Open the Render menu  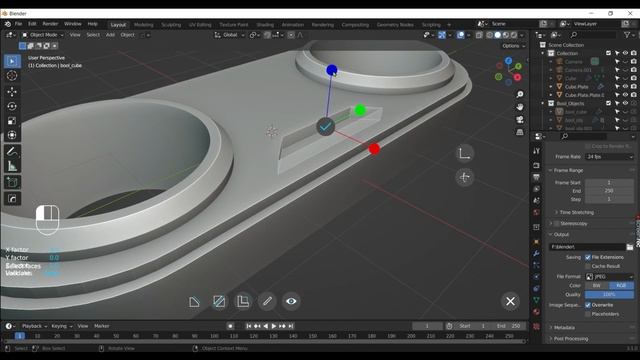pyautogui.click(x=50, y=24)
